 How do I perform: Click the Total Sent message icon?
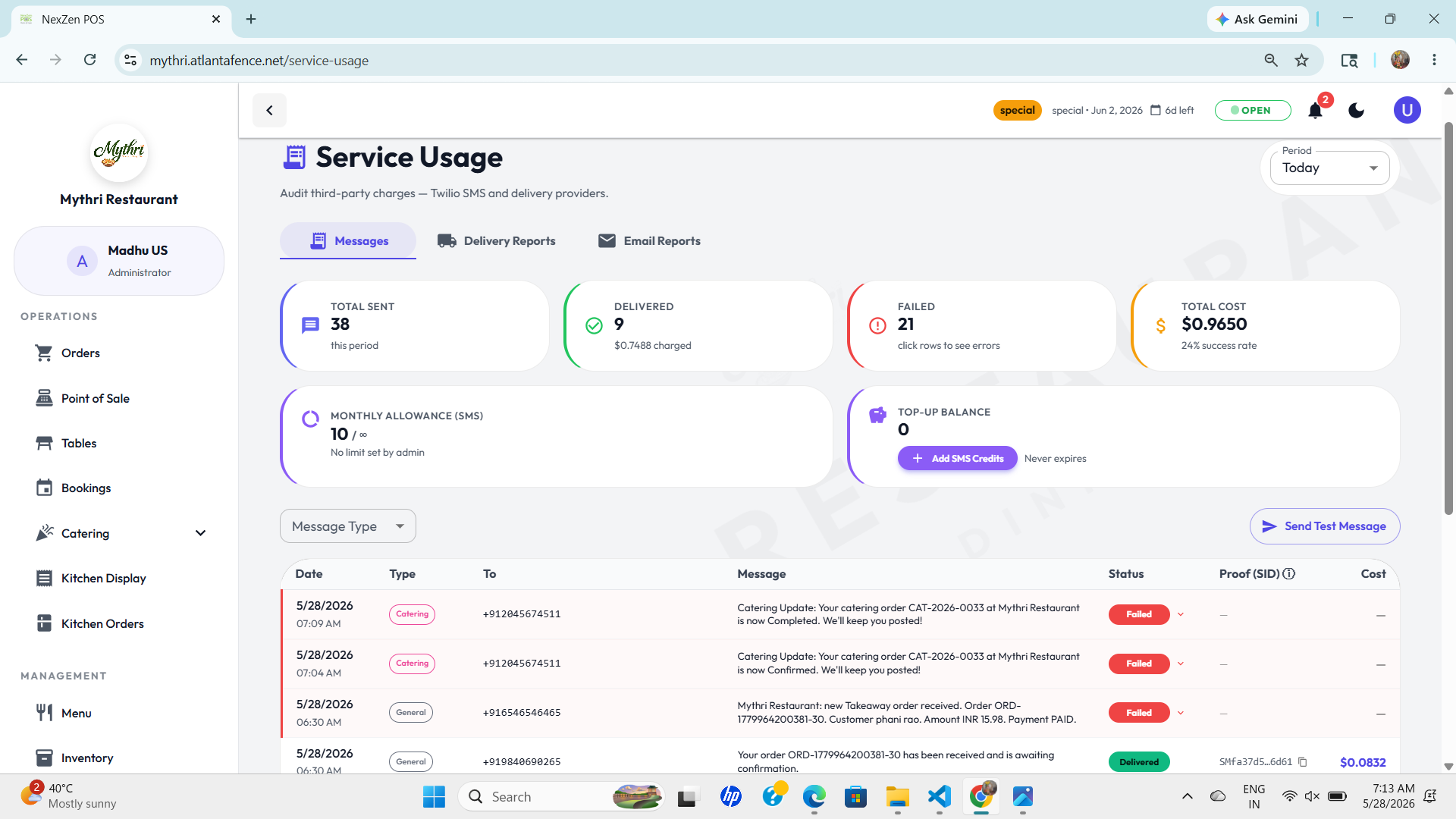[x=310, y=326]
